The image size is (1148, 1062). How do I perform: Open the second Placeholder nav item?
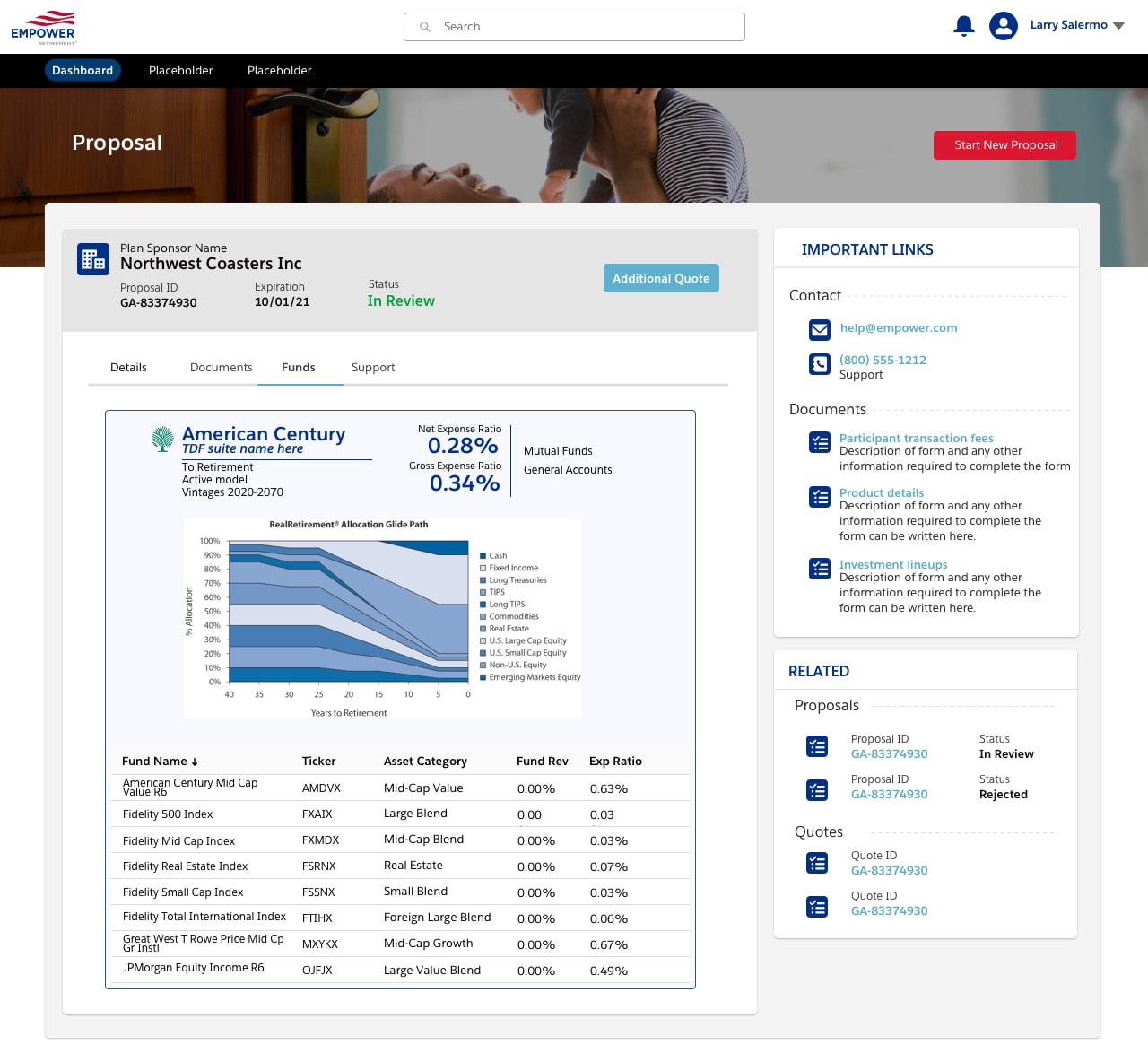point(280,70)
